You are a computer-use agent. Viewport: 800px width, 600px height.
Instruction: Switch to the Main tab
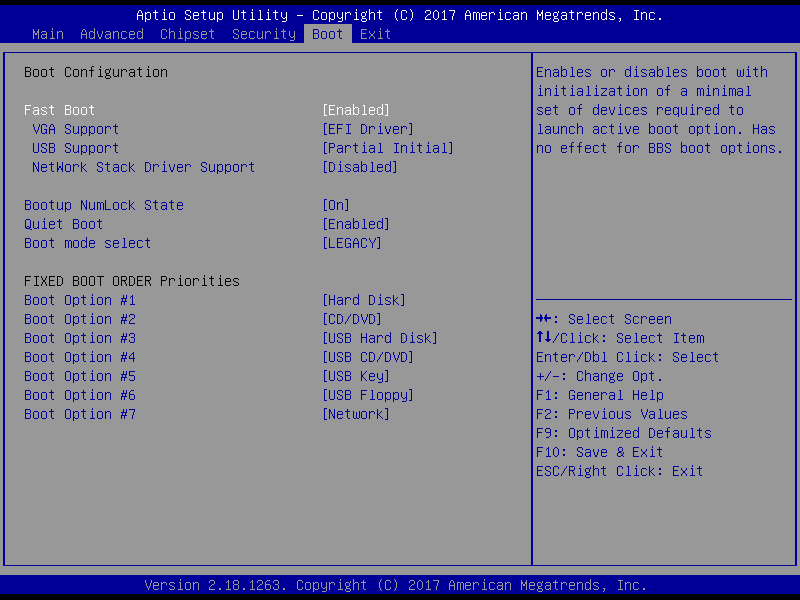[x=48, y=34]
